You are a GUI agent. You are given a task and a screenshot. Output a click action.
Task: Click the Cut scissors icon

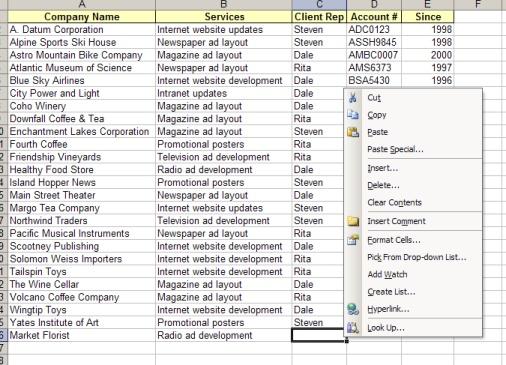[x=353, y=98]
